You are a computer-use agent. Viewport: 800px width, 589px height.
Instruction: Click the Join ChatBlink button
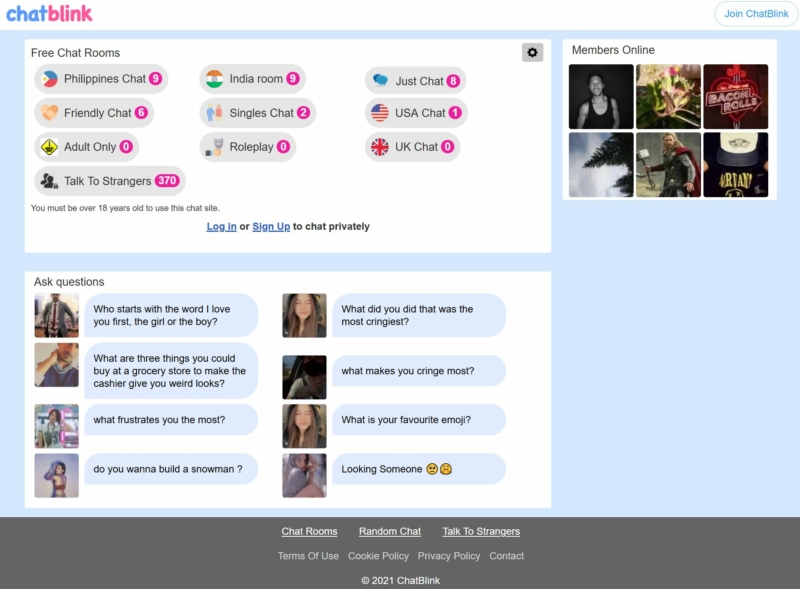click(x=756, y=14)
